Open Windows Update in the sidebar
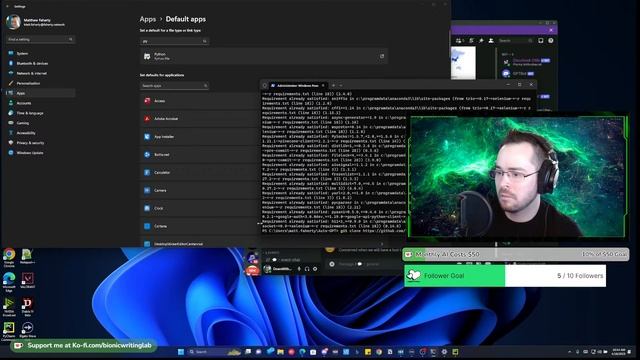The height and width of the screenshot is (360, 640). click(x=40, y=153)
